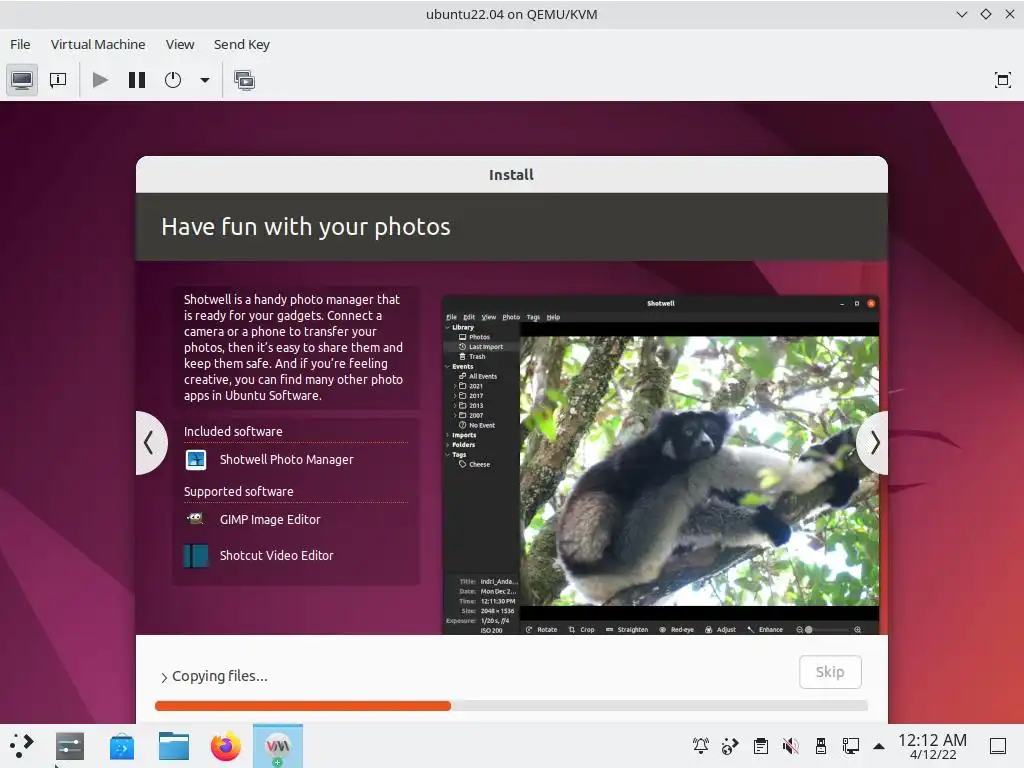Viewport: 1024px width, 768px height.
Task: Open the Dolphin file manager
Action: click(x=174, y=746)
